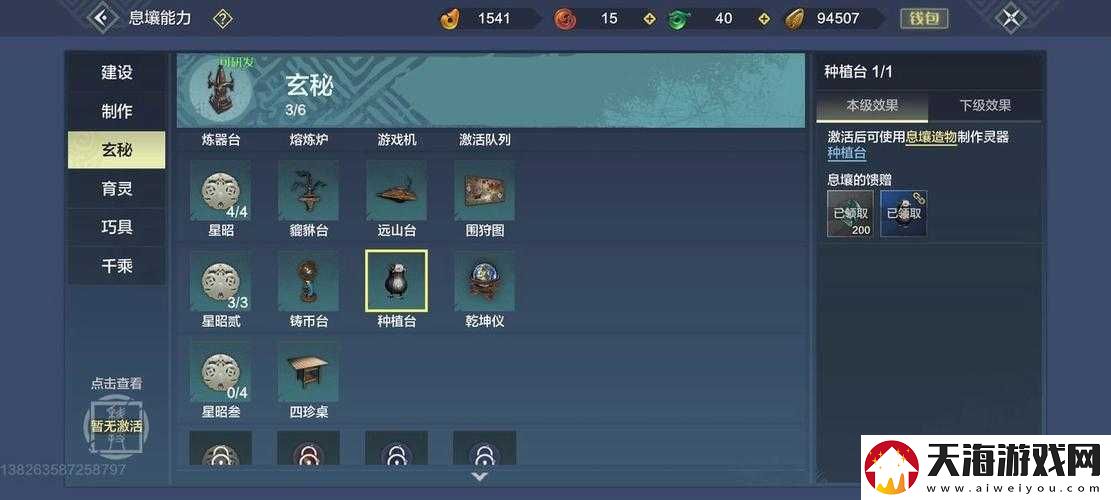This screenshot has width=1111, height=500.
Task: Open the 钱包 wallet button
Action: (924, 18)
